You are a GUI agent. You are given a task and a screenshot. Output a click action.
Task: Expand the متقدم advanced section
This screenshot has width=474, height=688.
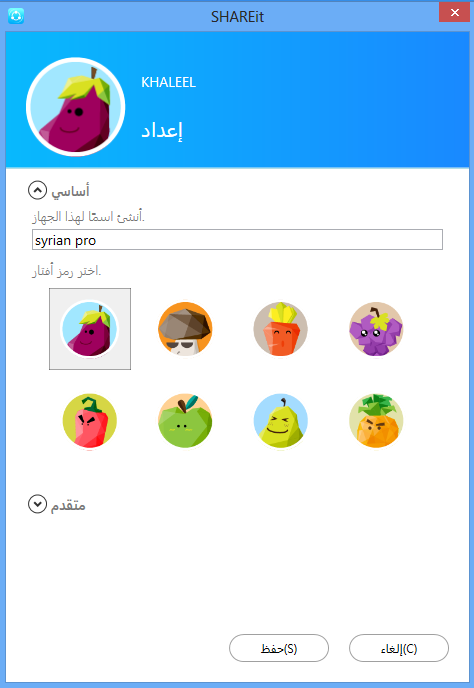point(37,504)
